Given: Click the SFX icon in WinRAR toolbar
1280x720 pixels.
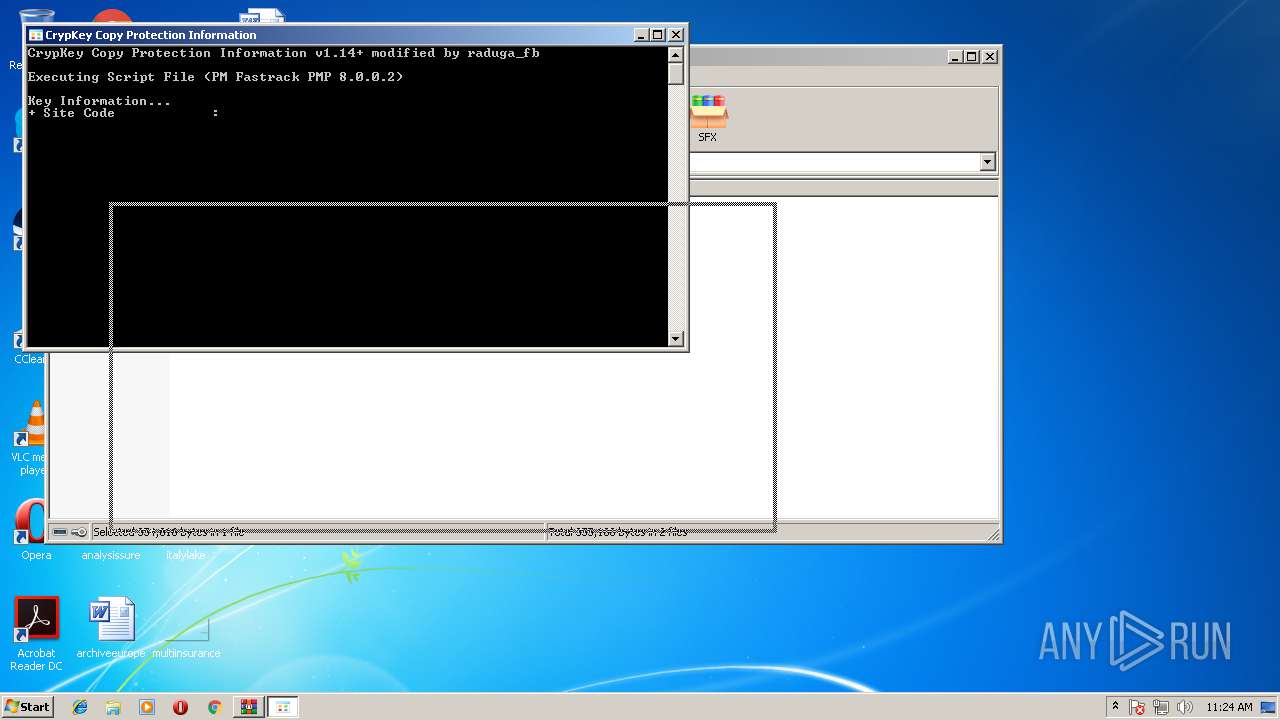Looking at the screenshot, I should click(x=708, y=119).
